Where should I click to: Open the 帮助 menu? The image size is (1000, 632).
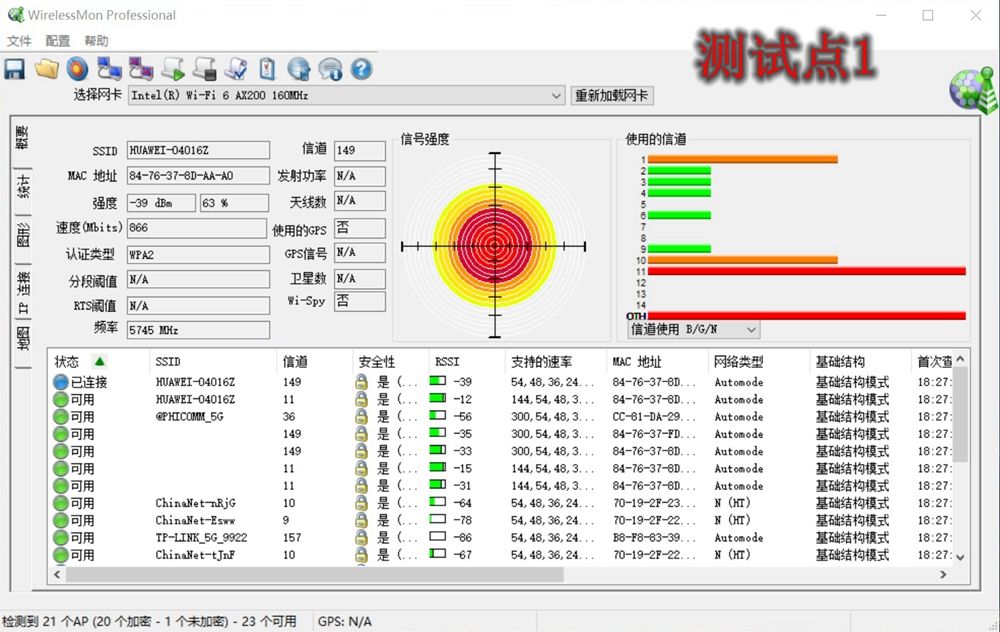tap(96, 41)
